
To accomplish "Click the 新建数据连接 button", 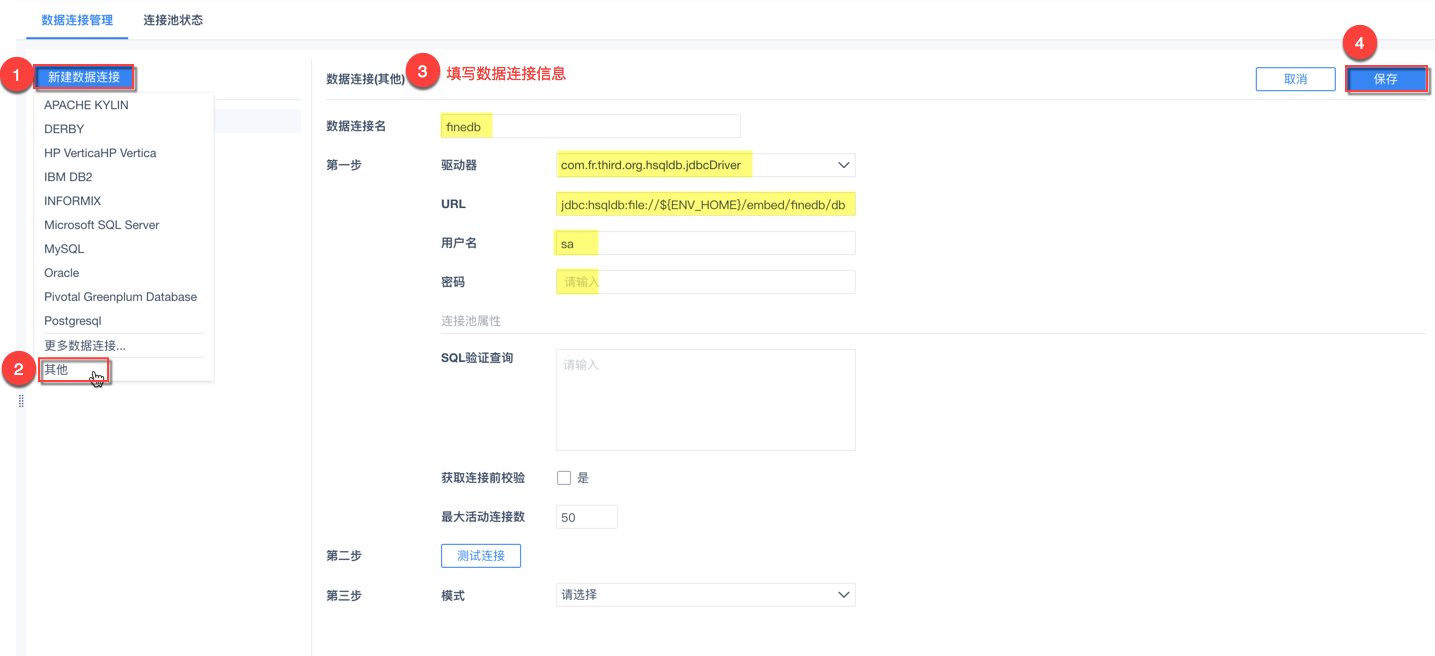I will click(x=84, y=77).
